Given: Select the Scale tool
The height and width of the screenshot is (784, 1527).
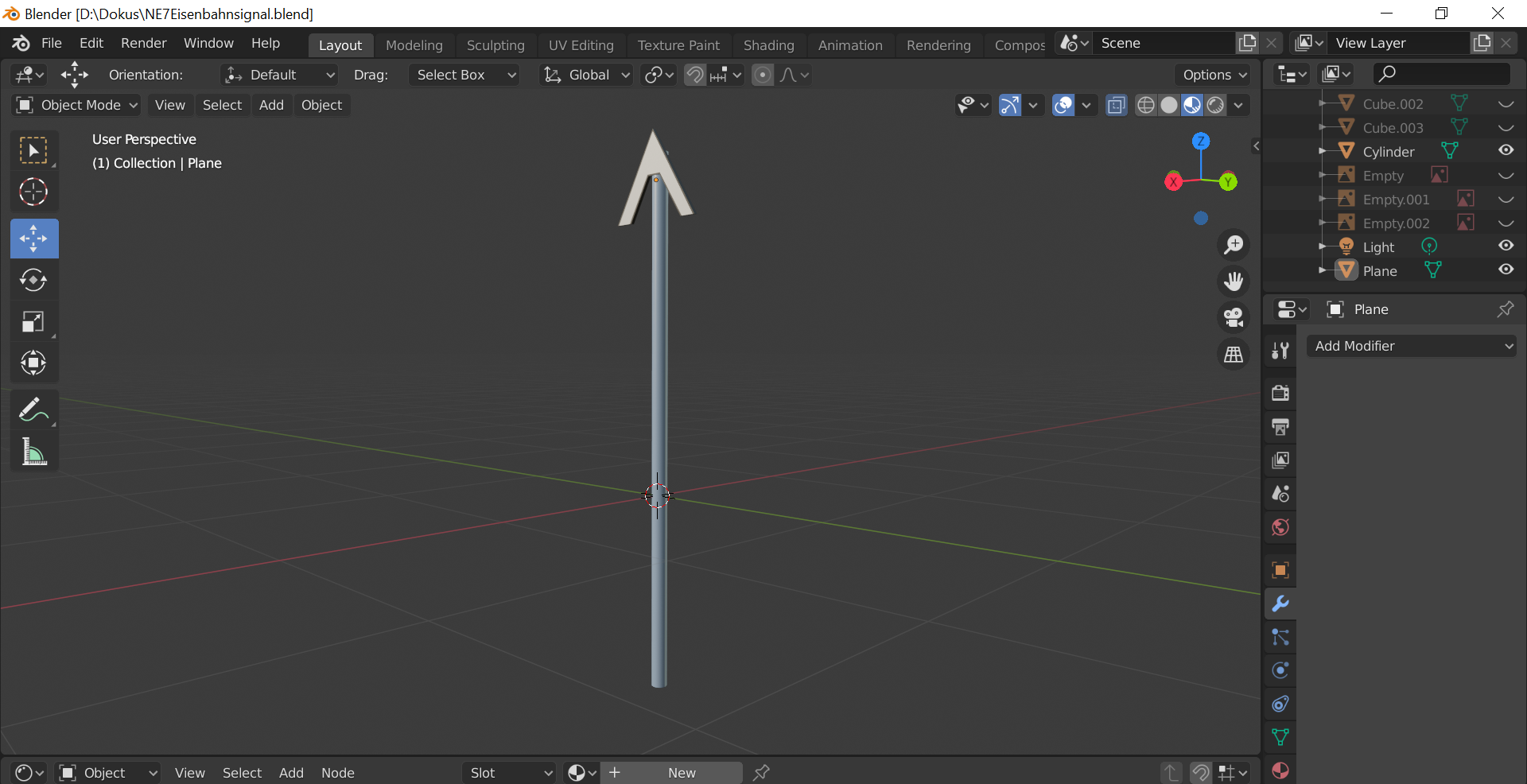Looking at the screenshot, I should click(33, 322).
